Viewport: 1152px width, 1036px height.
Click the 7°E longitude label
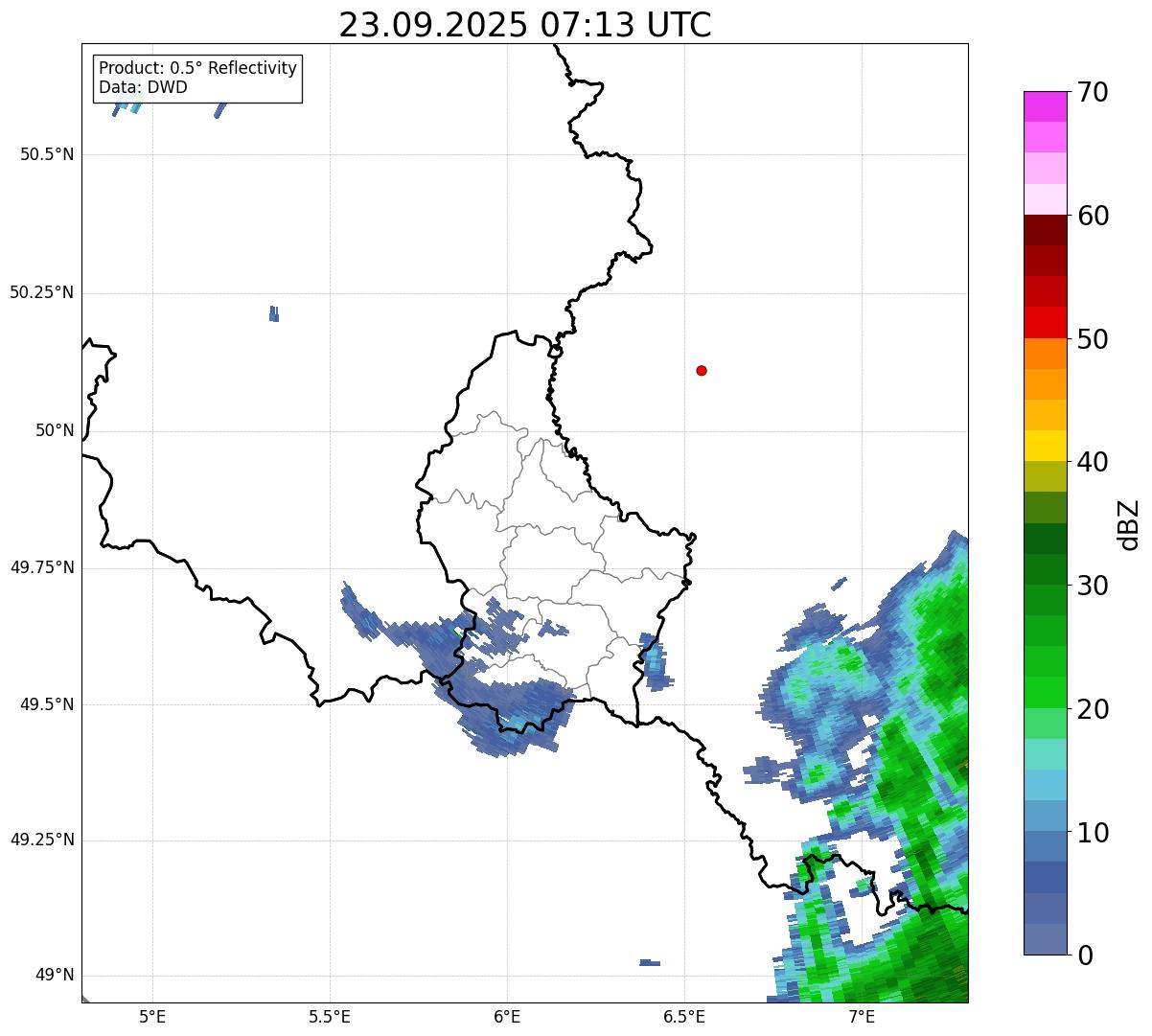click(862, 1016)
